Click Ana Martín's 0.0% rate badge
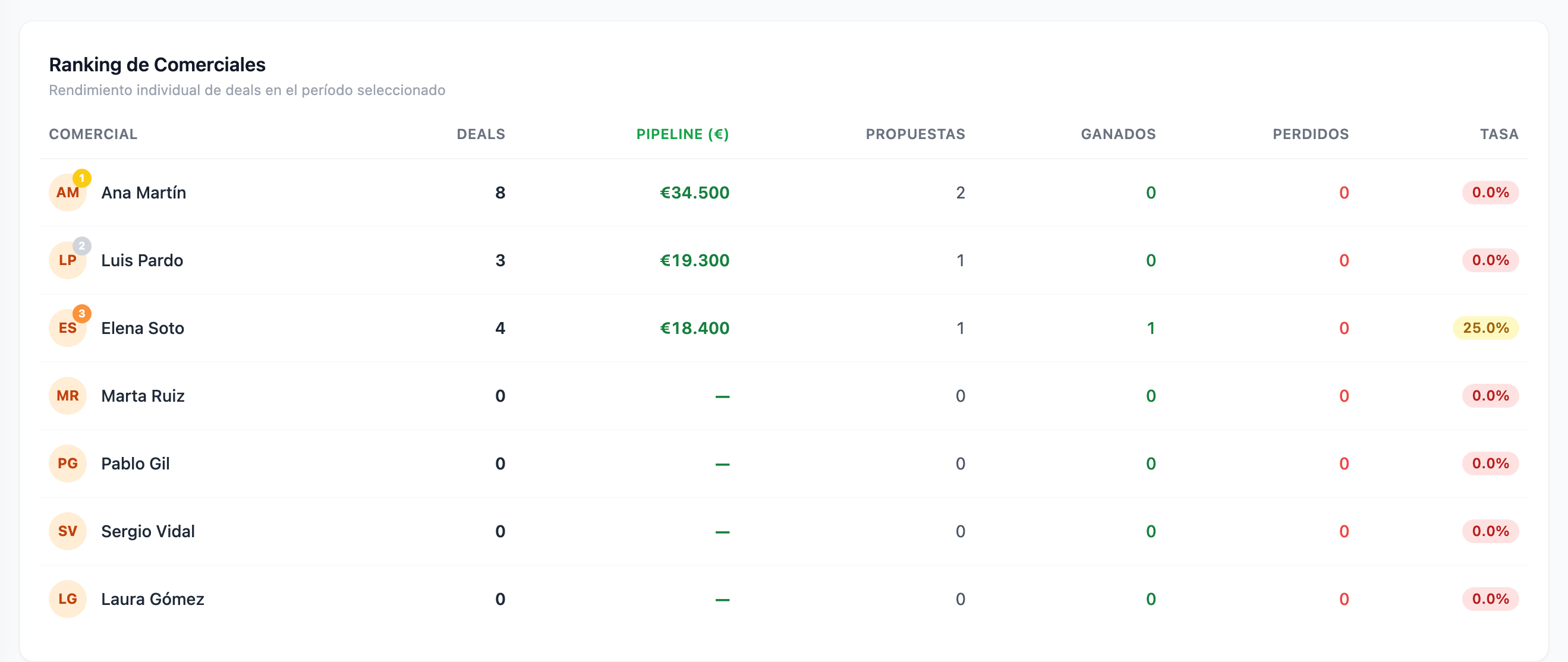Screen dimensions: 1568x662 (x=1491, y=193)
